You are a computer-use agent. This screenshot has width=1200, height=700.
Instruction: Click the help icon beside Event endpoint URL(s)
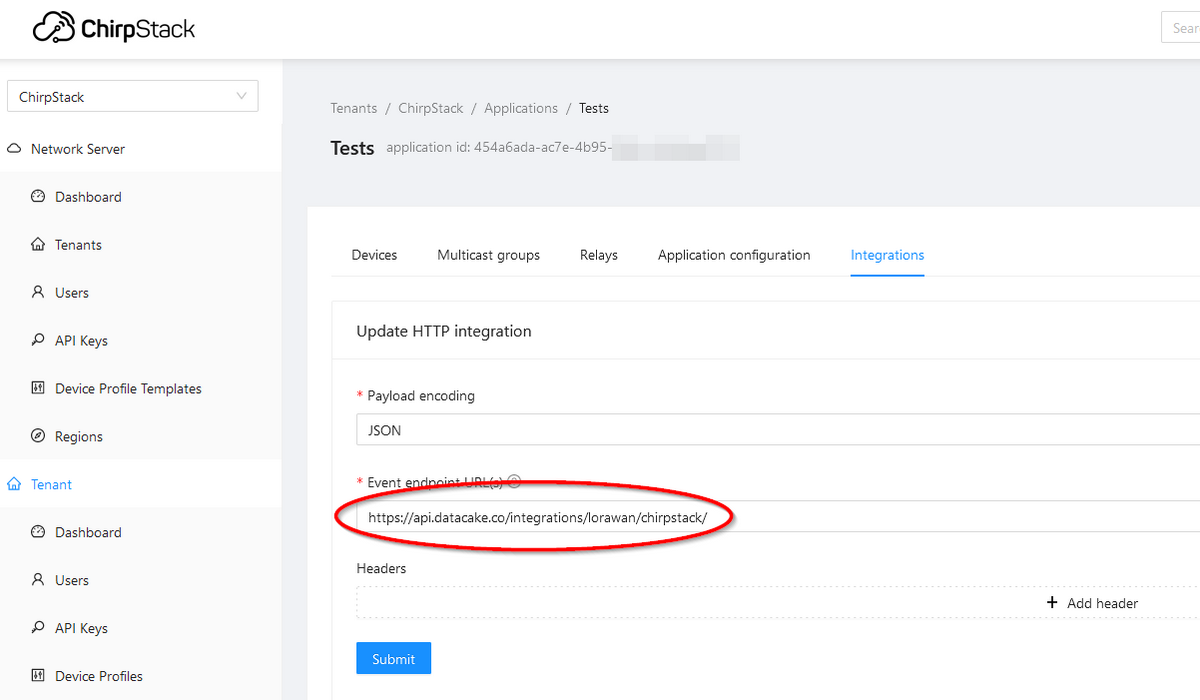point(515,482)
